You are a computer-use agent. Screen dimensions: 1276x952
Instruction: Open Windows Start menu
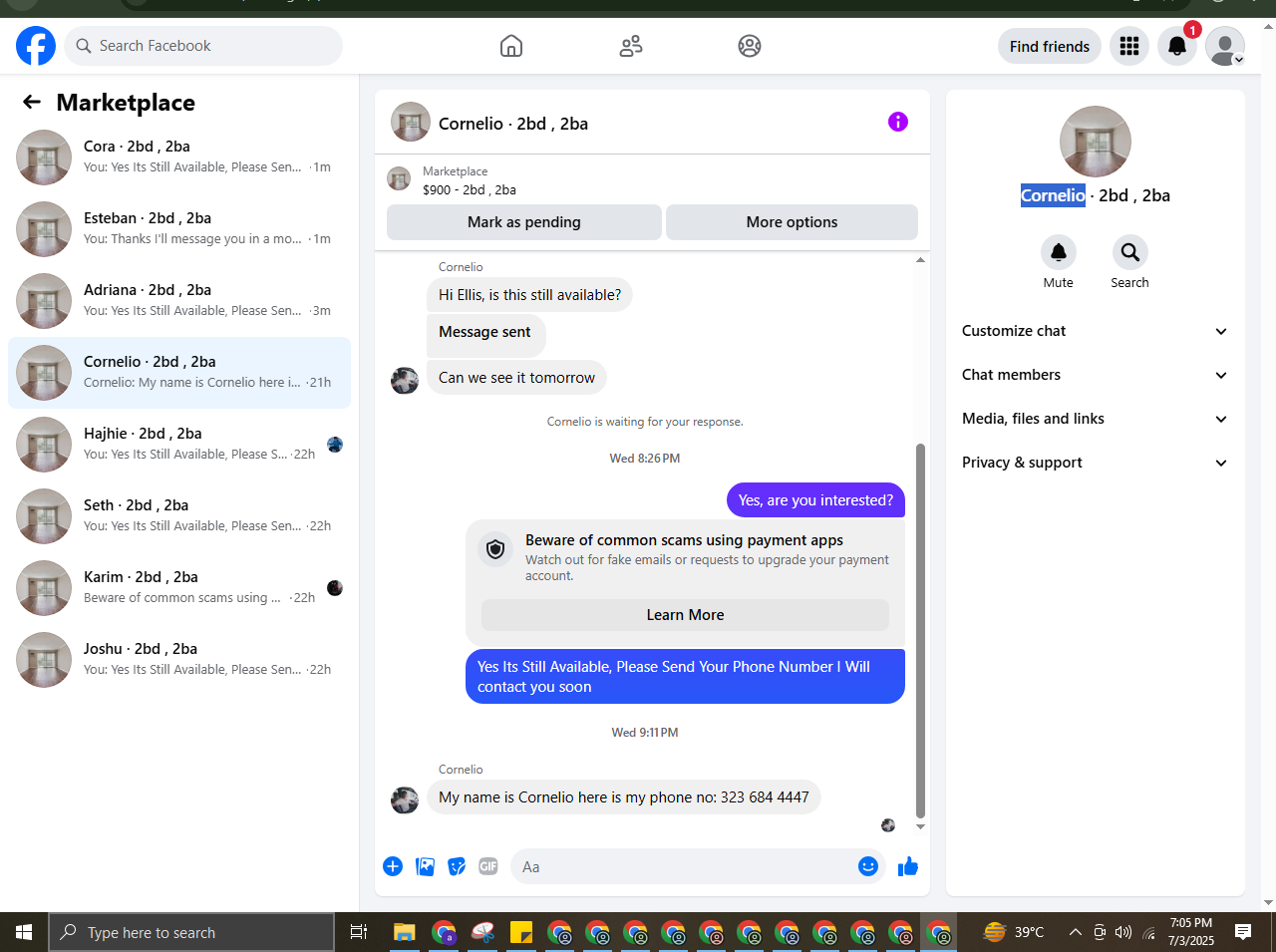pos(24,932)
